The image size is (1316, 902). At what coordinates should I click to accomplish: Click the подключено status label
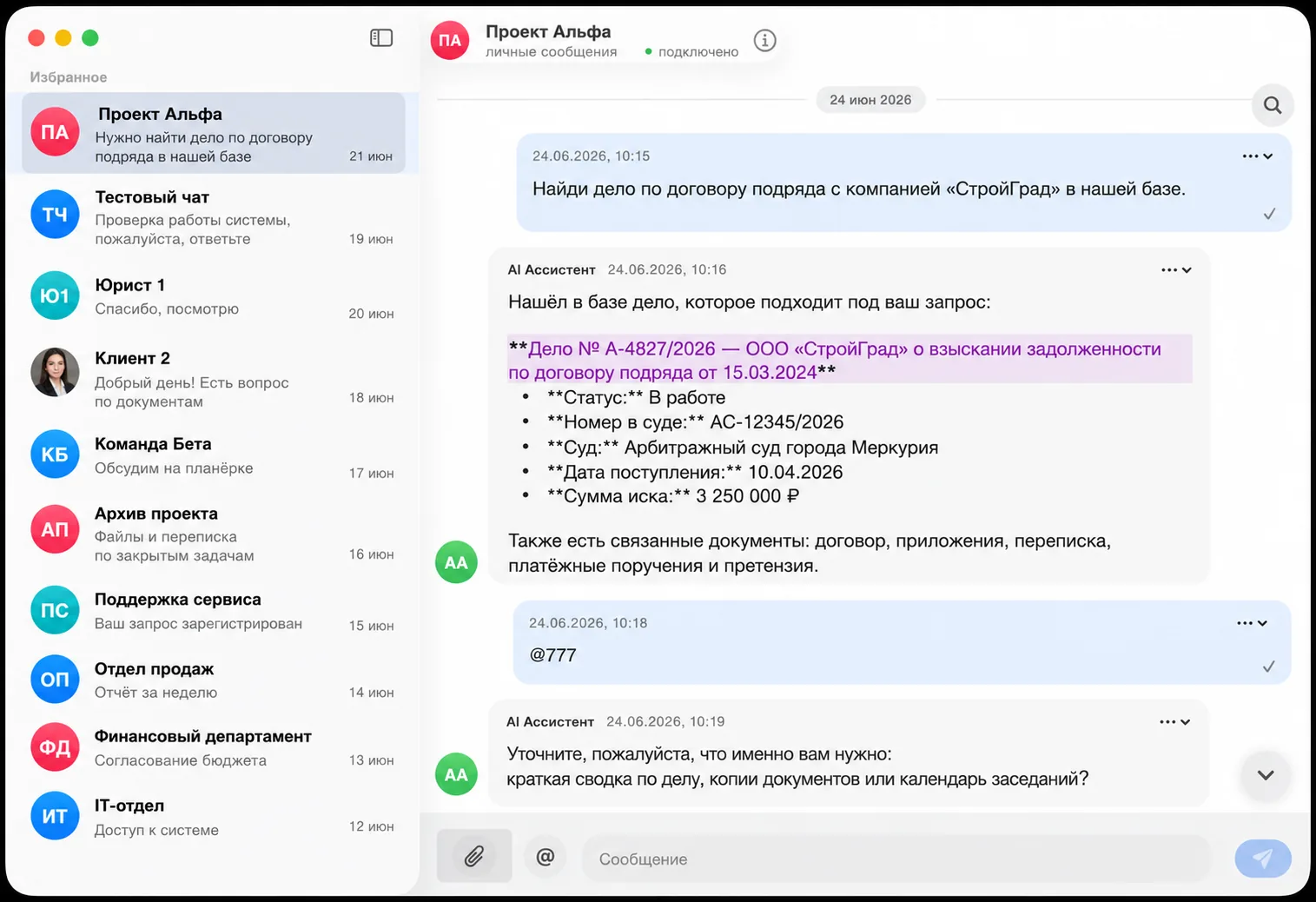[x=698, y=52]
